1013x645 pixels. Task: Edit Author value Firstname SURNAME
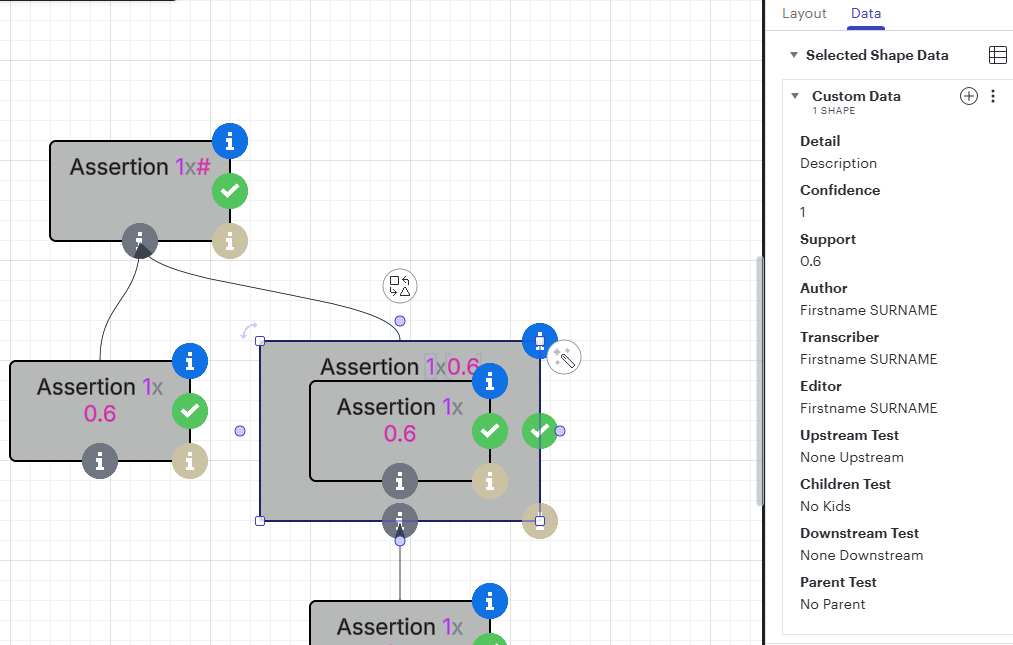pos(869,311)
